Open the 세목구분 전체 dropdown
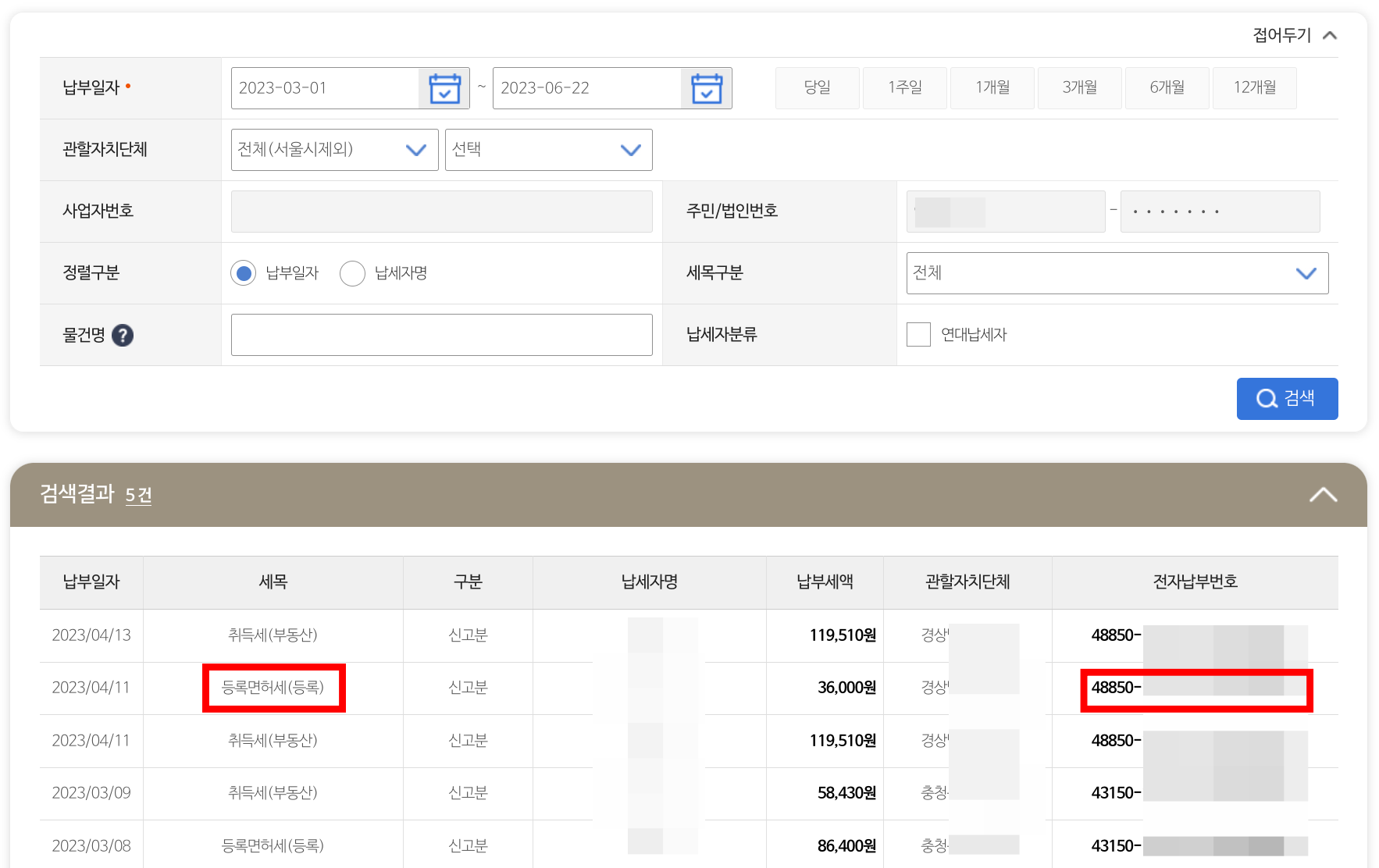Screen dimensions: 1379x868 1117,273
